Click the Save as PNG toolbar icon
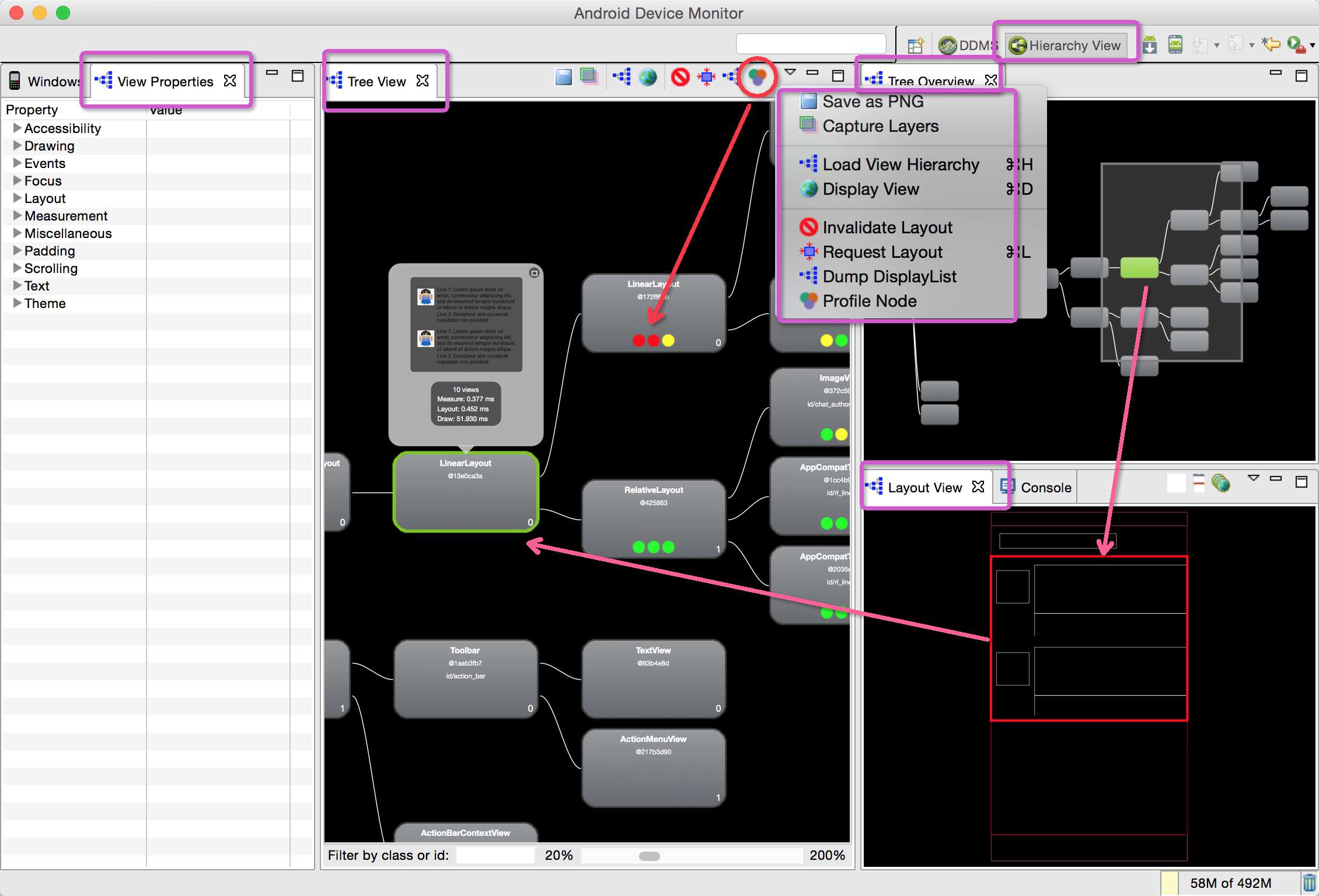1319x896 pixels. click(x=563, y=77)
